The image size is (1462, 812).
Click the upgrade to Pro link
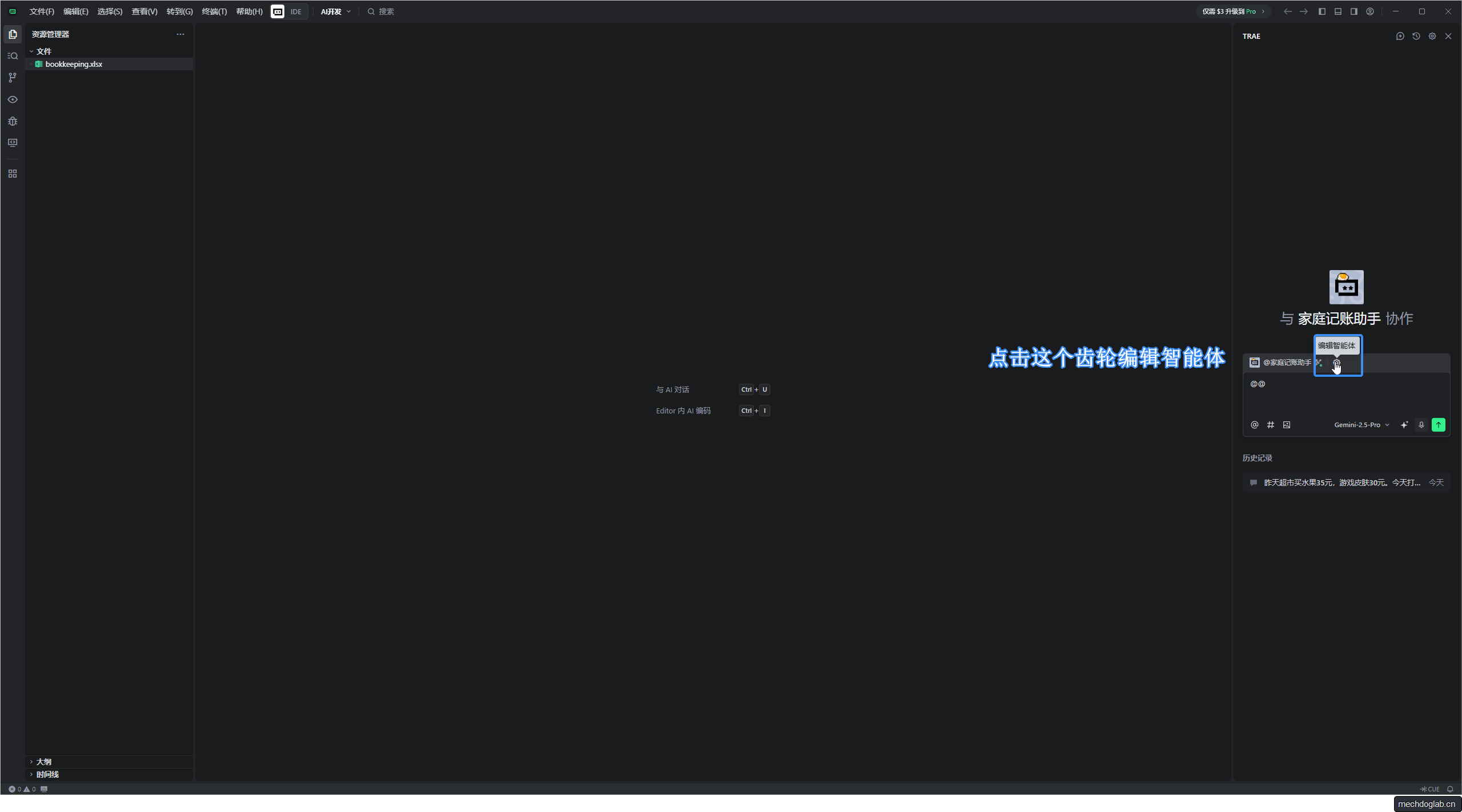point(1233,11)
